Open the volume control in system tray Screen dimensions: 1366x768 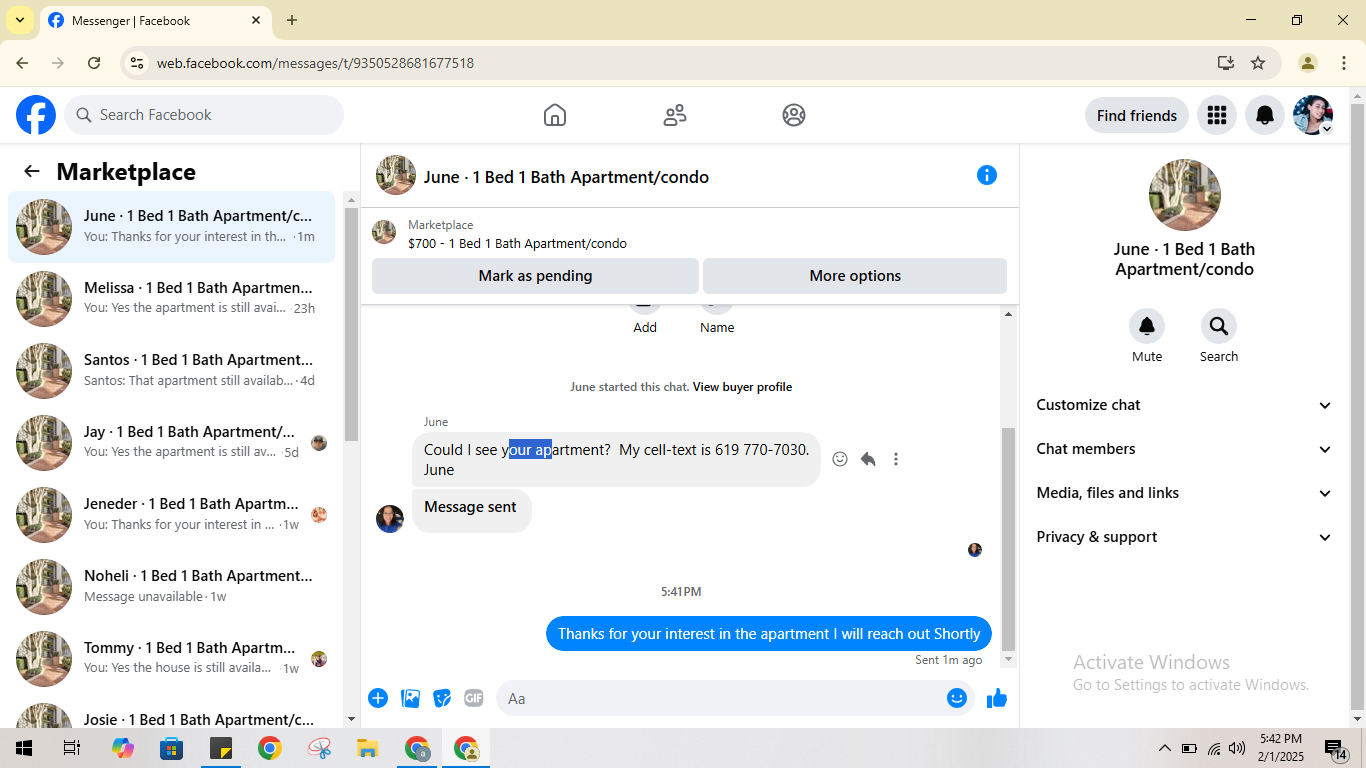pyautogui.click(x=1237, y=748)
